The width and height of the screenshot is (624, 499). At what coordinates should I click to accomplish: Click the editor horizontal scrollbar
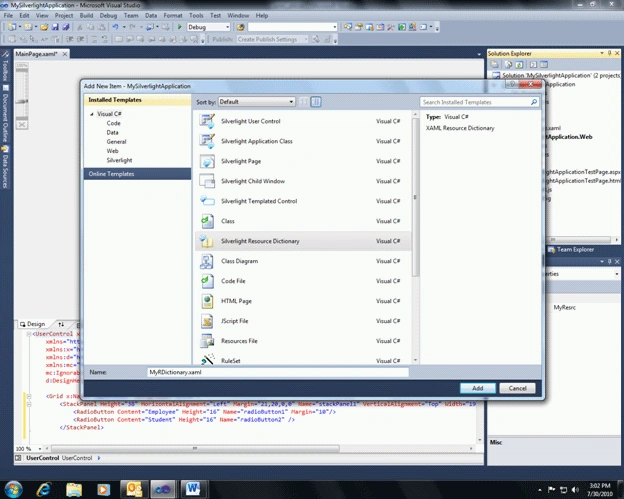coord(195,448)
